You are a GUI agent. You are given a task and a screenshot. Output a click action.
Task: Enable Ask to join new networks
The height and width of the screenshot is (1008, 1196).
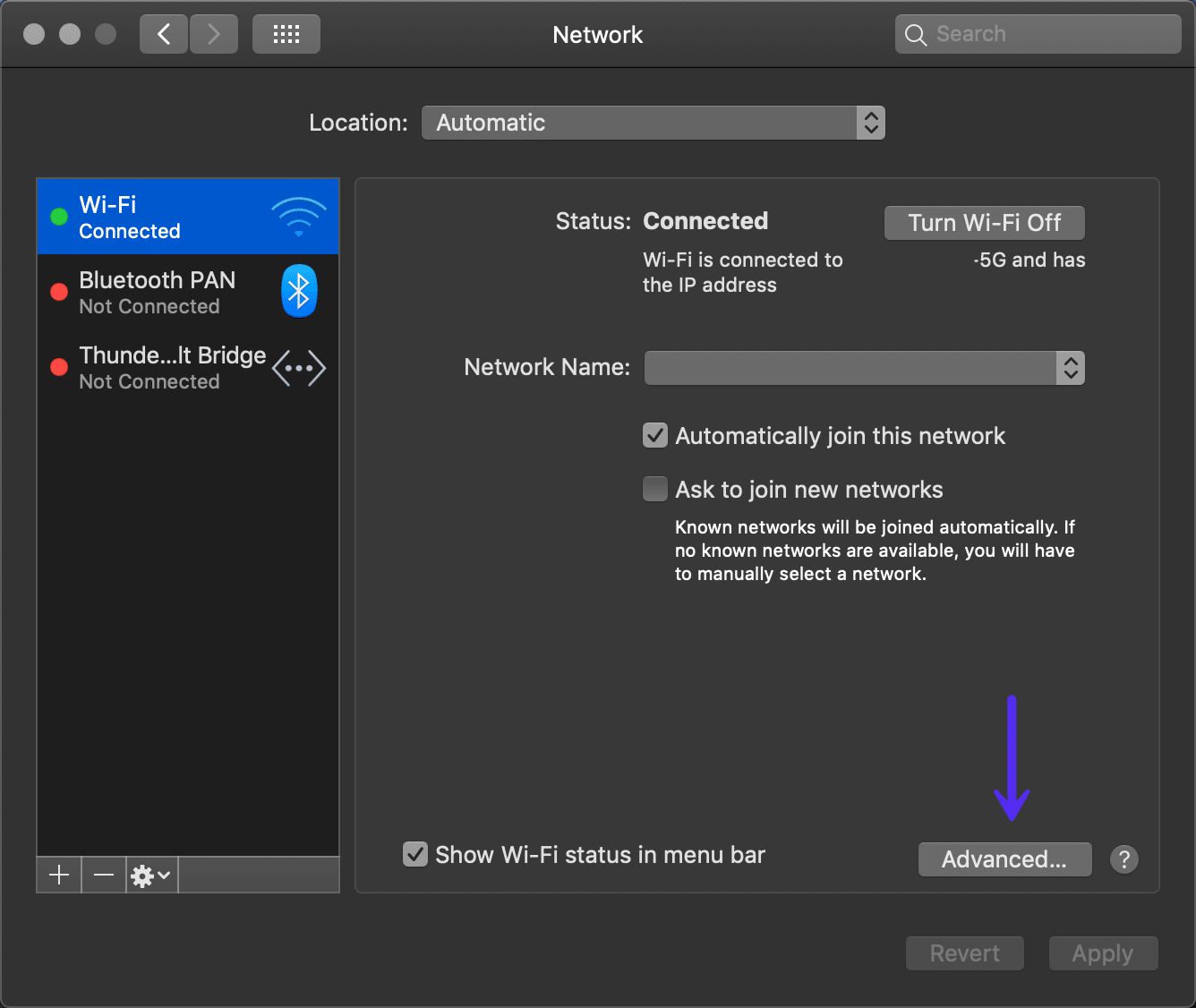(x=654, y=489)
